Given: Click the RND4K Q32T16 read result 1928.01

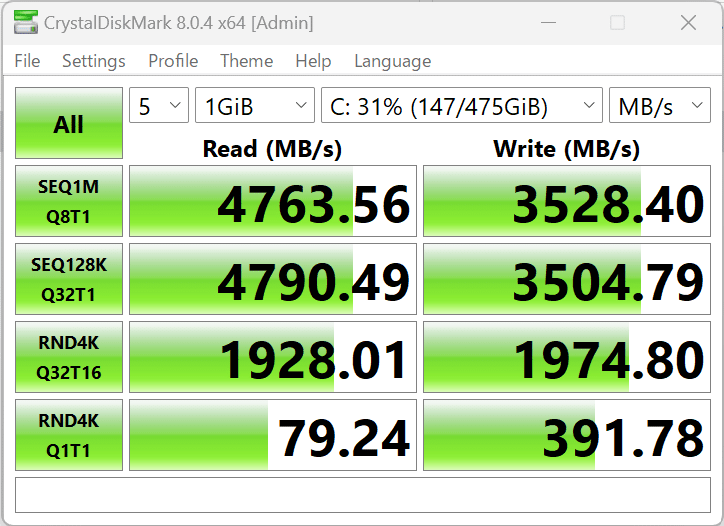Looking at the screenshot, I should point(273,357).
